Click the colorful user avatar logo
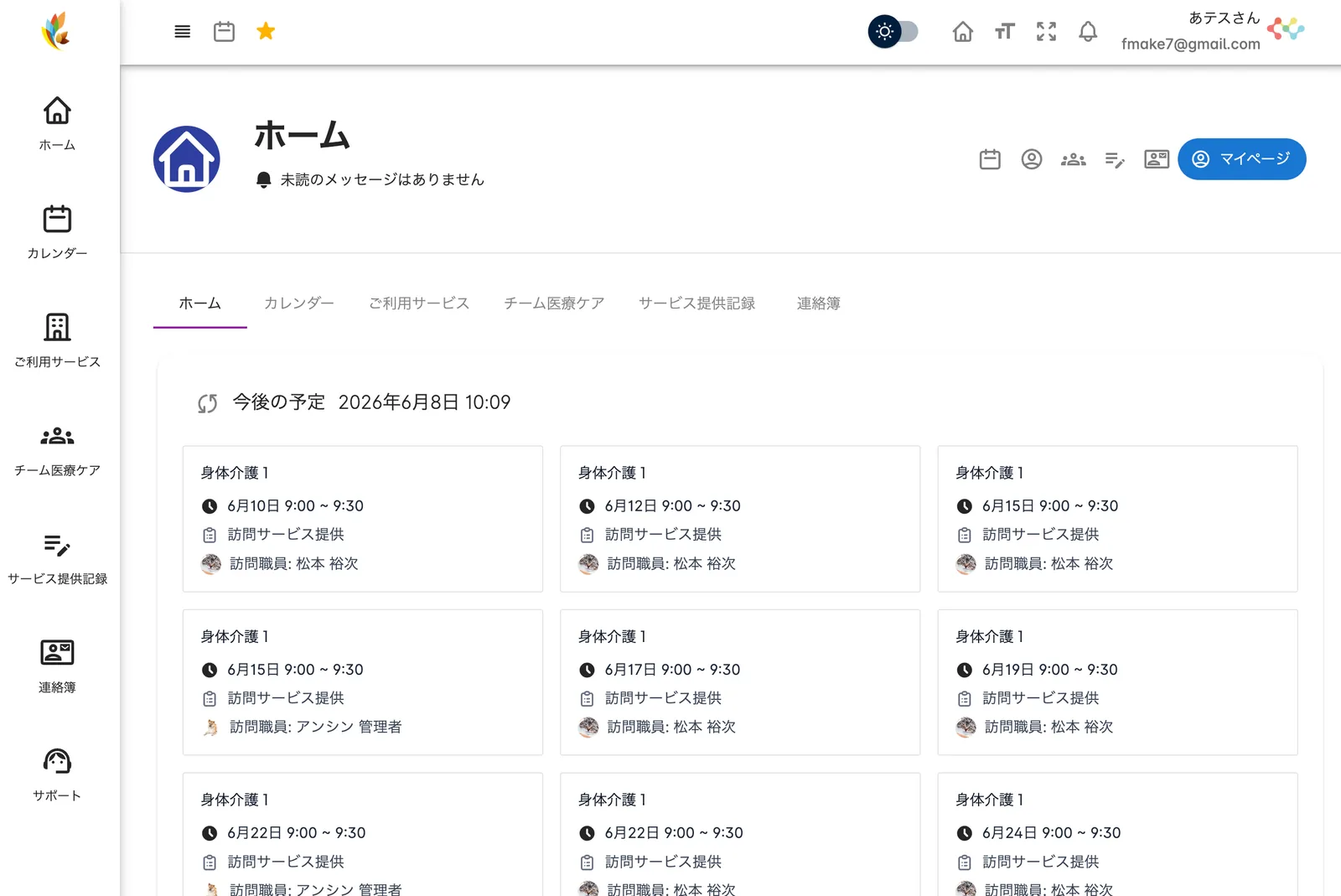 pyautogui.click(x=1286, y=29)
